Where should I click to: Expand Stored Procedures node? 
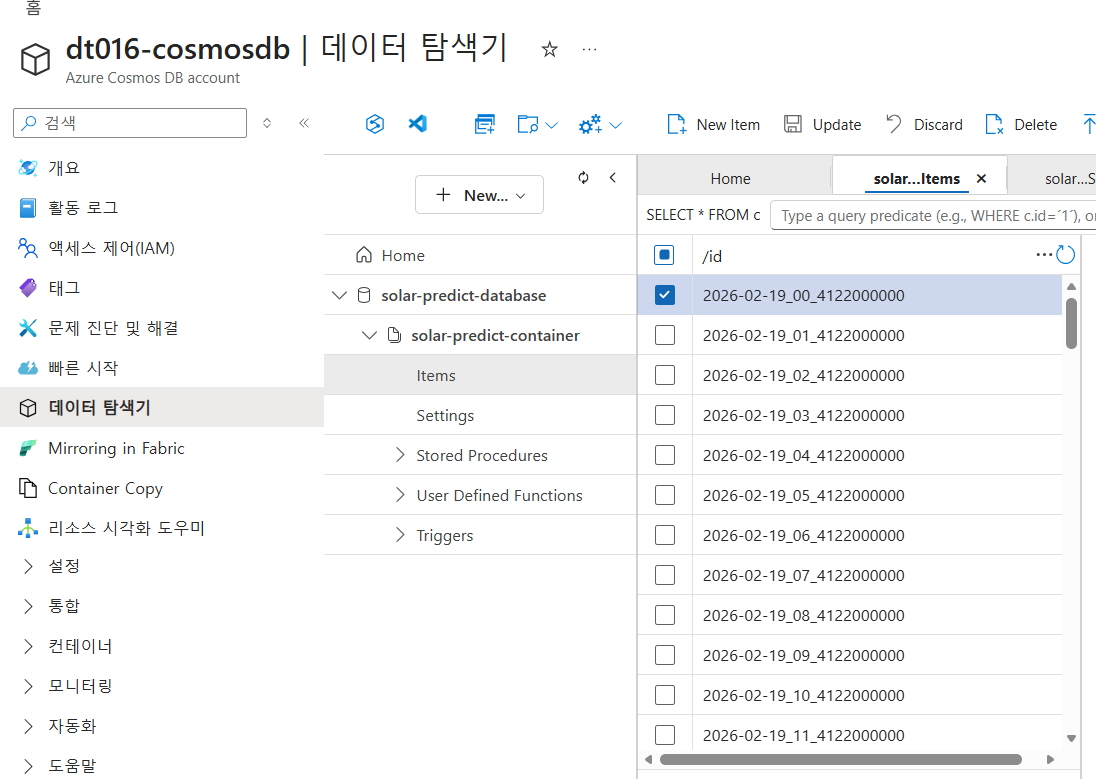click(400, 455)
